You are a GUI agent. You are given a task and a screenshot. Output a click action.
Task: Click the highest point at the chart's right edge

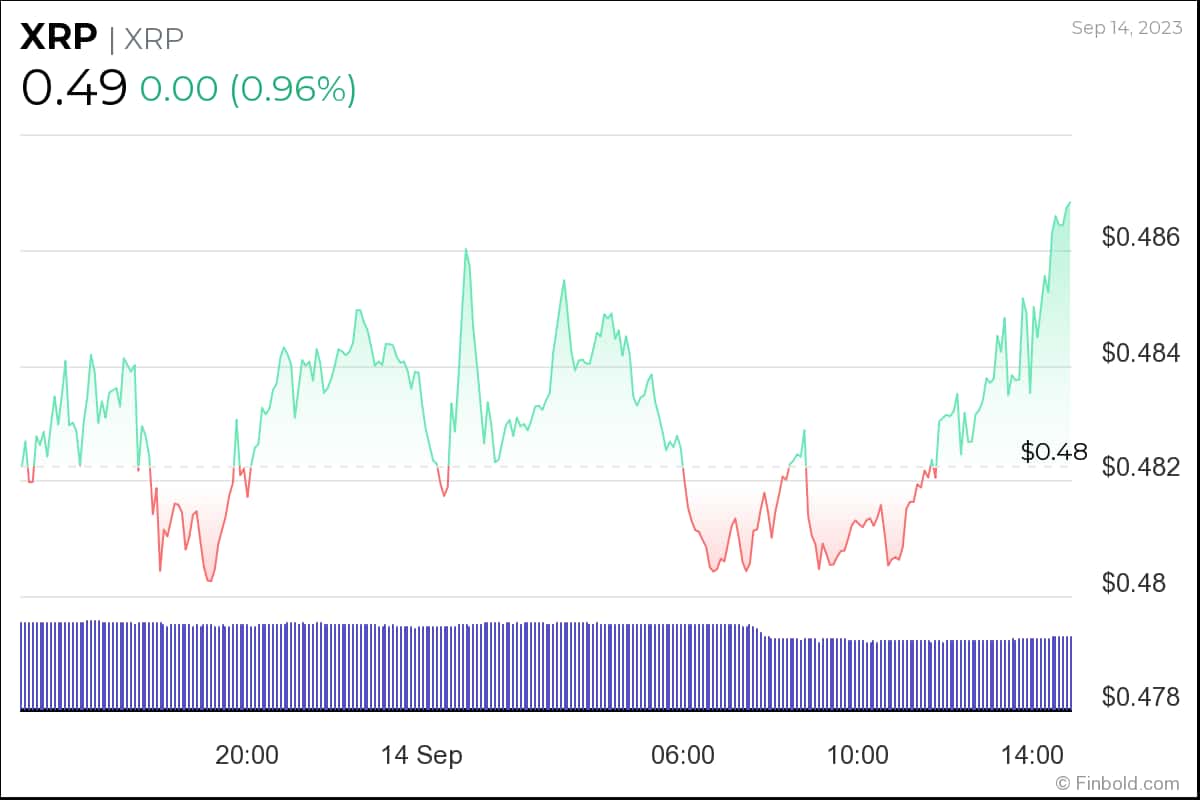pos(1069,203)
